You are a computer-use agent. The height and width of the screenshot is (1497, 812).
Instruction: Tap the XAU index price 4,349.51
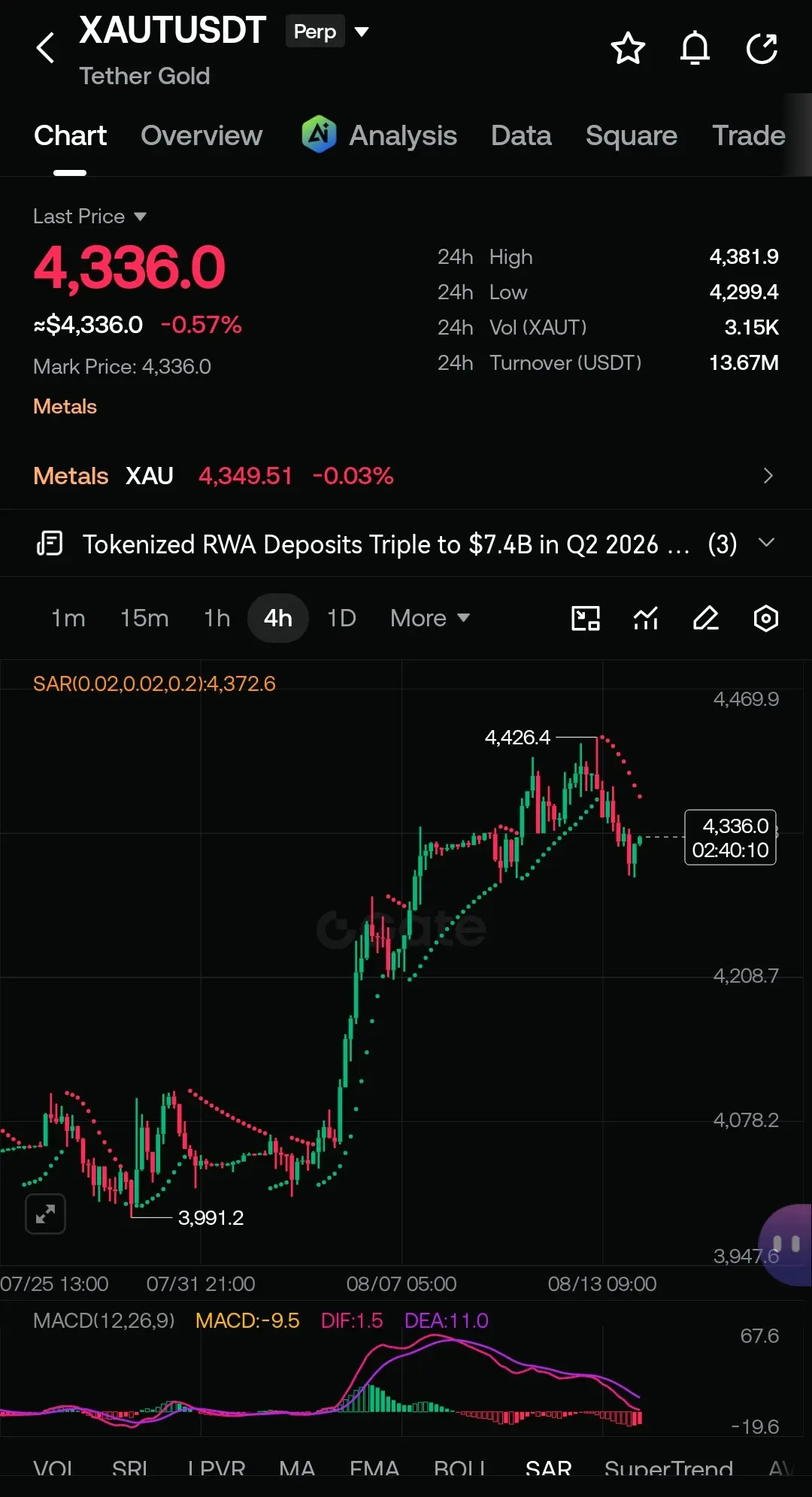click(245, 476)
